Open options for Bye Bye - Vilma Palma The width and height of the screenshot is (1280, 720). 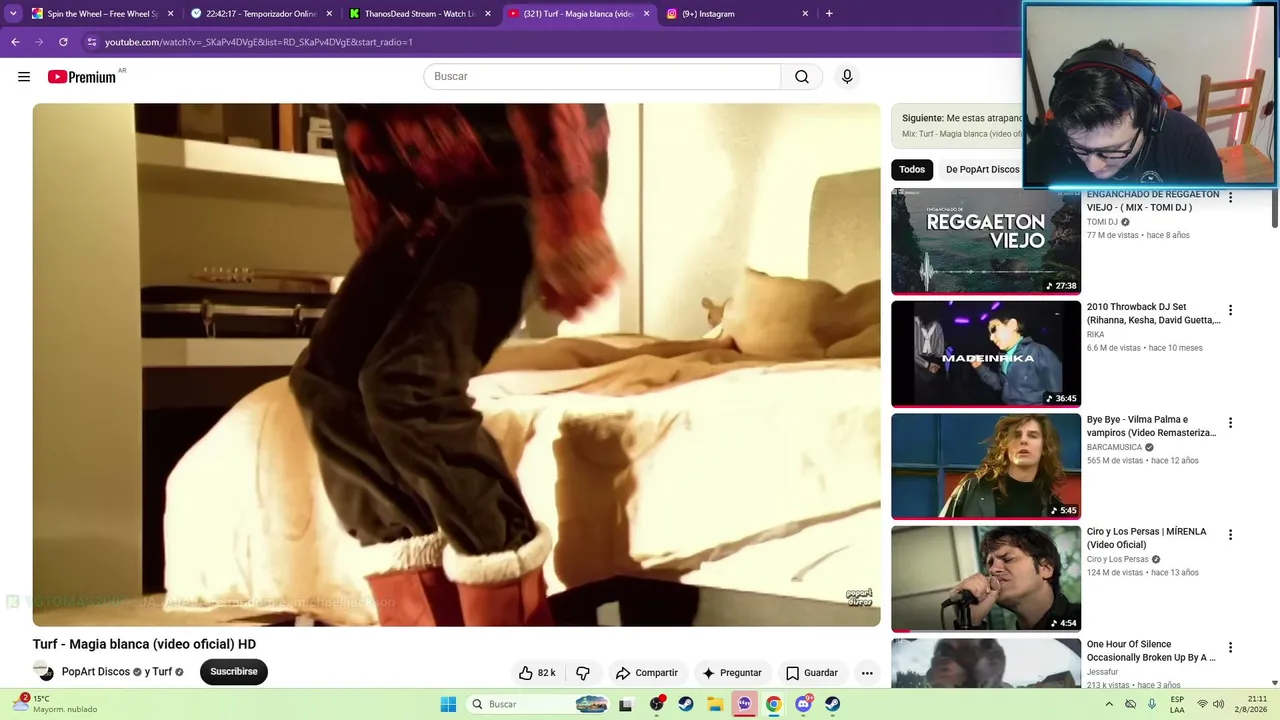(1230, 423)
